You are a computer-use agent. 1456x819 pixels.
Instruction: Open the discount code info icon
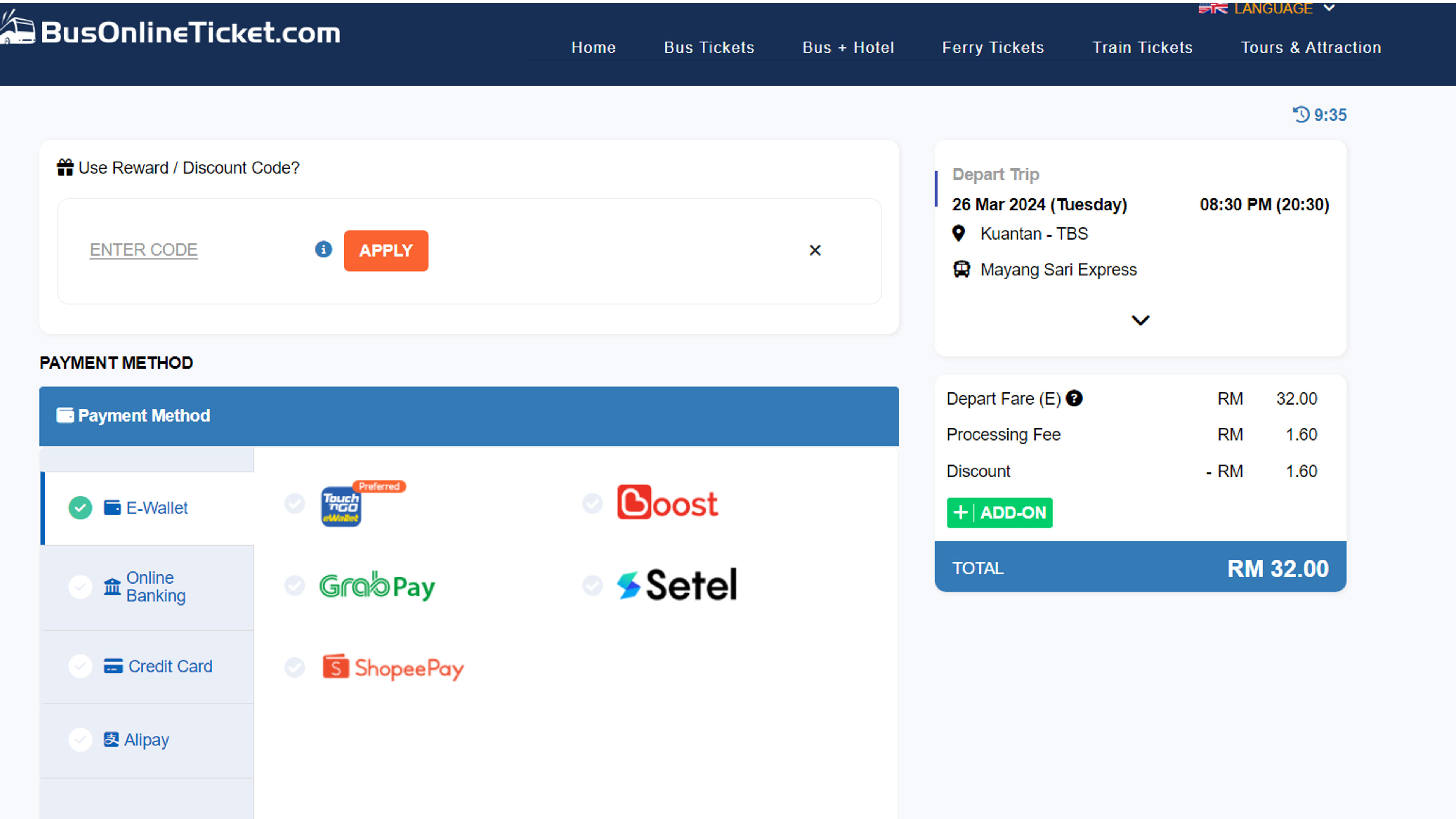point(323,249)
